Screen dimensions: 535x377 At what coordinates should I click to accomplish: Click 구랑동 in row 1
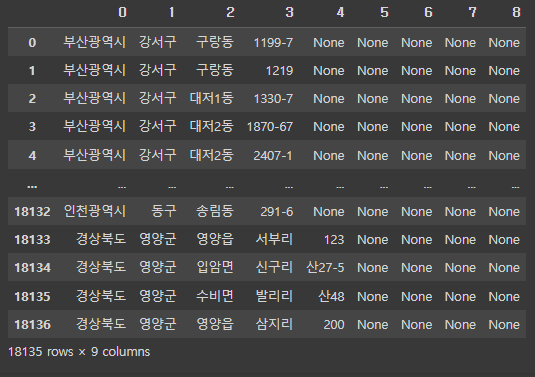click(x=215, y=70)
